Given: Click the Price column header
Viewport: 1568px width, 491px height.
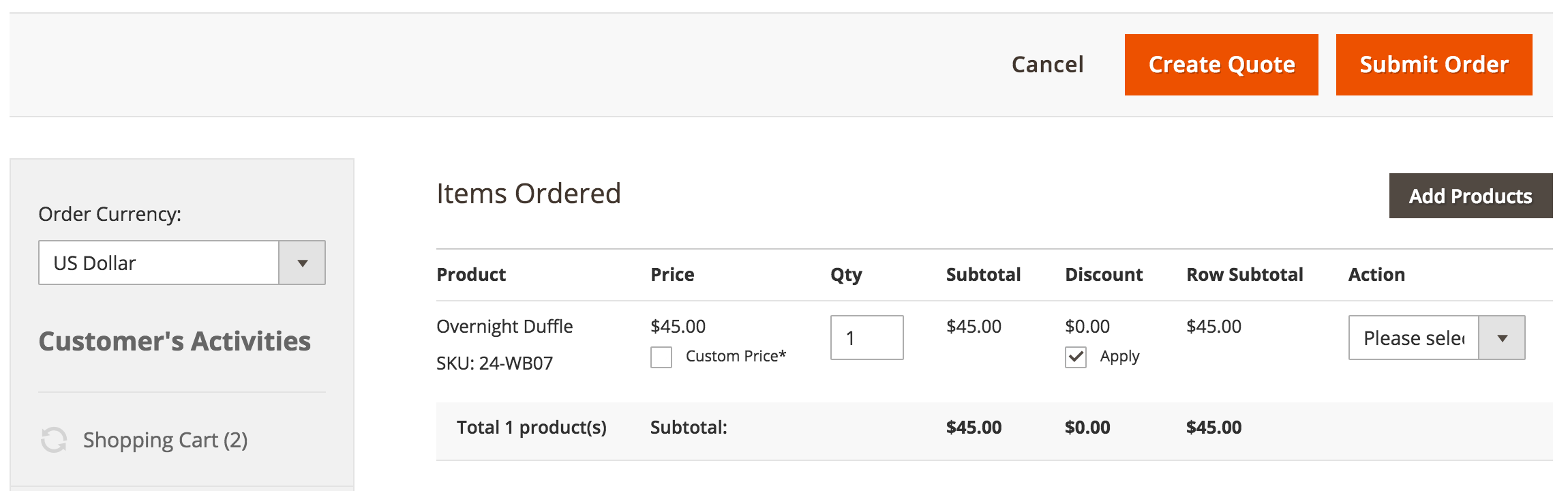Looking at the screenshot, I should 672,275.
